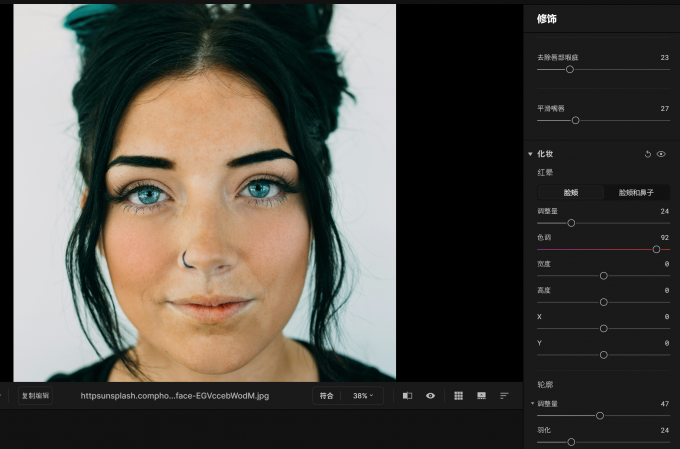
Task: Select the 脸颊 blush option
Action: (571, 193)
